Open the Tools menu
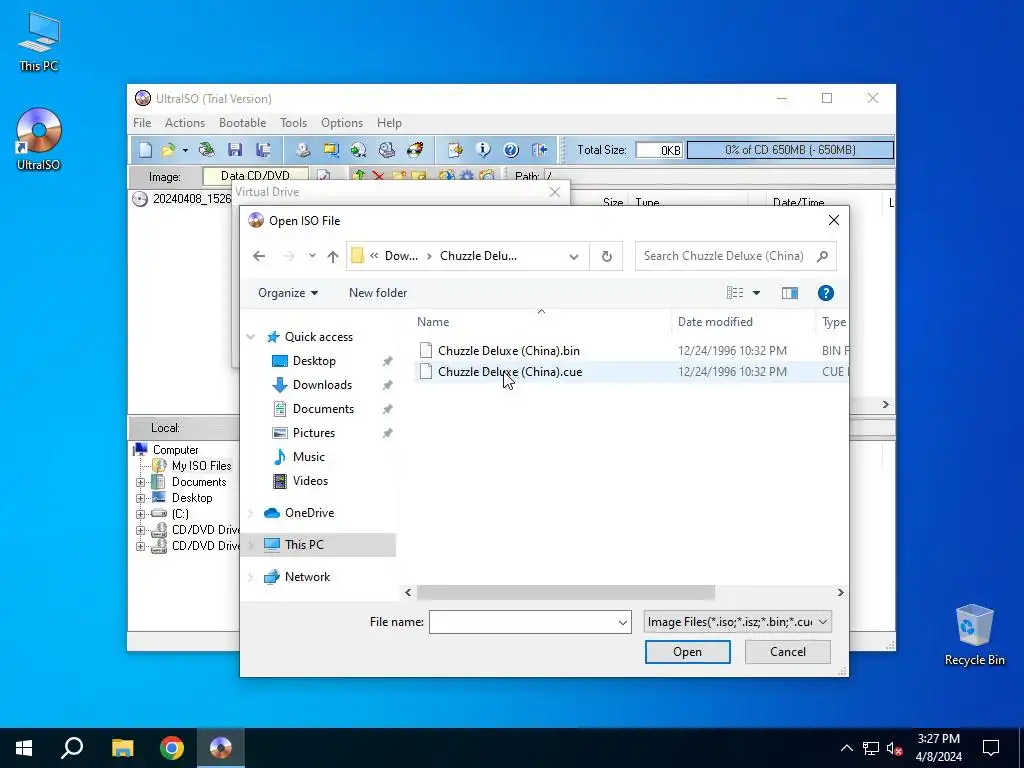Viewport: 1024px width, 768px height. click(x=293, y=123)
